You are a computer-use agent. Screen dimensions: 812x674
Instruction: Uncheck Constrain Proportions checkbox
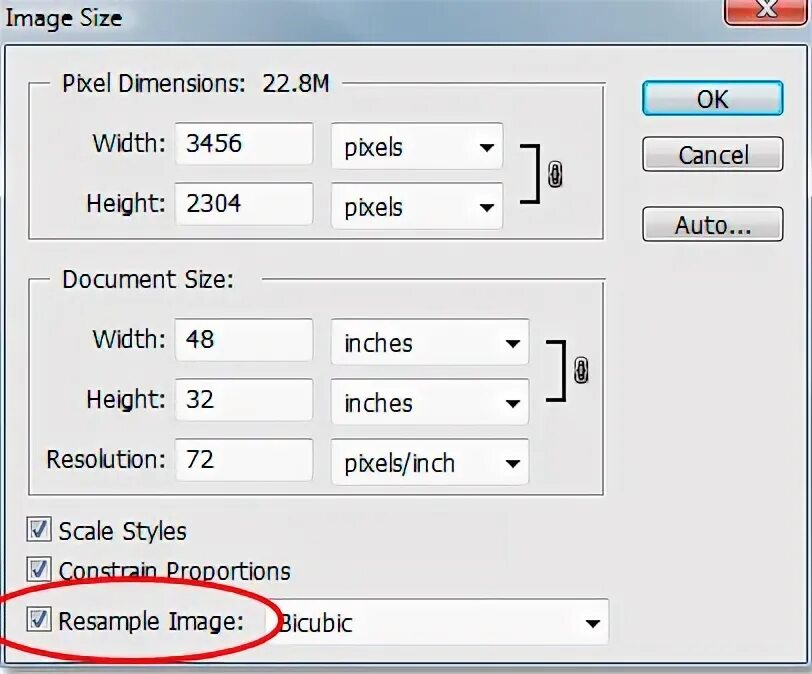coord(39,569)
